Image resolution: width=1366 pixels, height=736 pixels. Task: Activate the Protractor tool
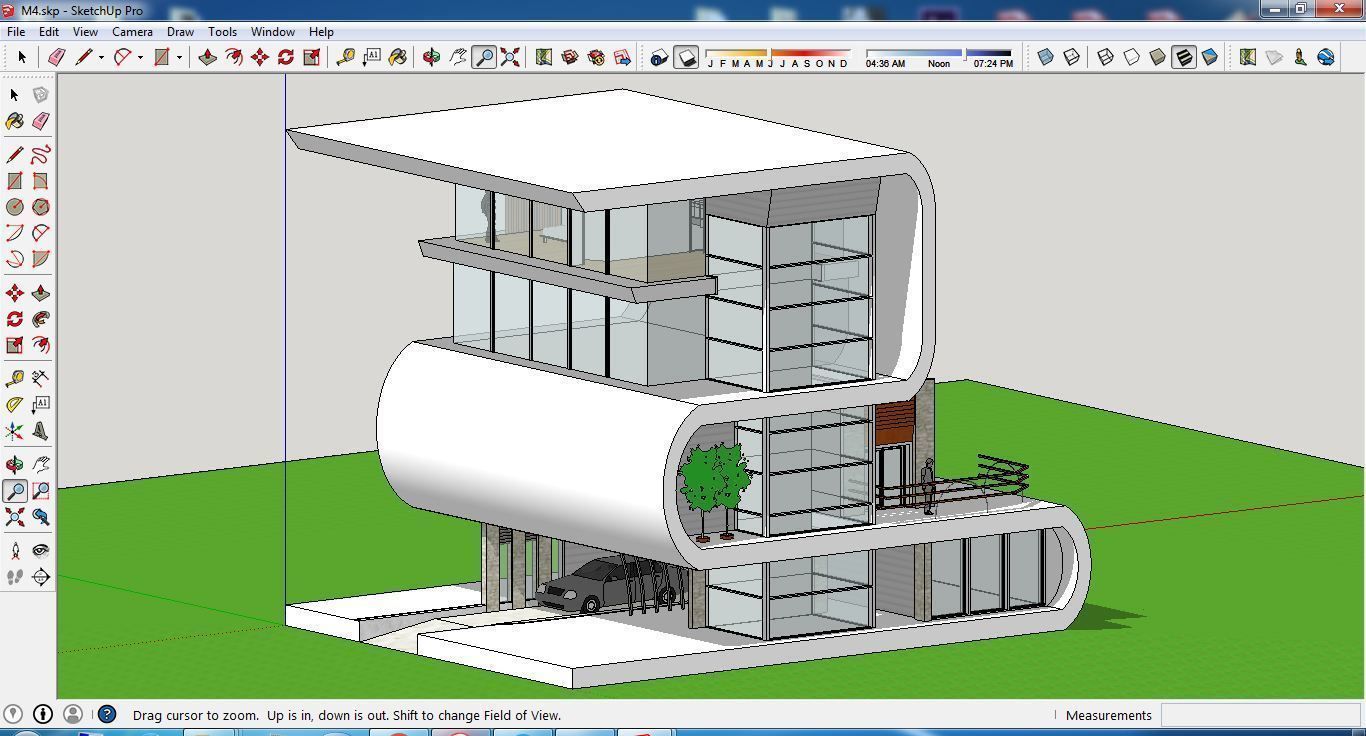pyautogui.click(x=14, y=404)
